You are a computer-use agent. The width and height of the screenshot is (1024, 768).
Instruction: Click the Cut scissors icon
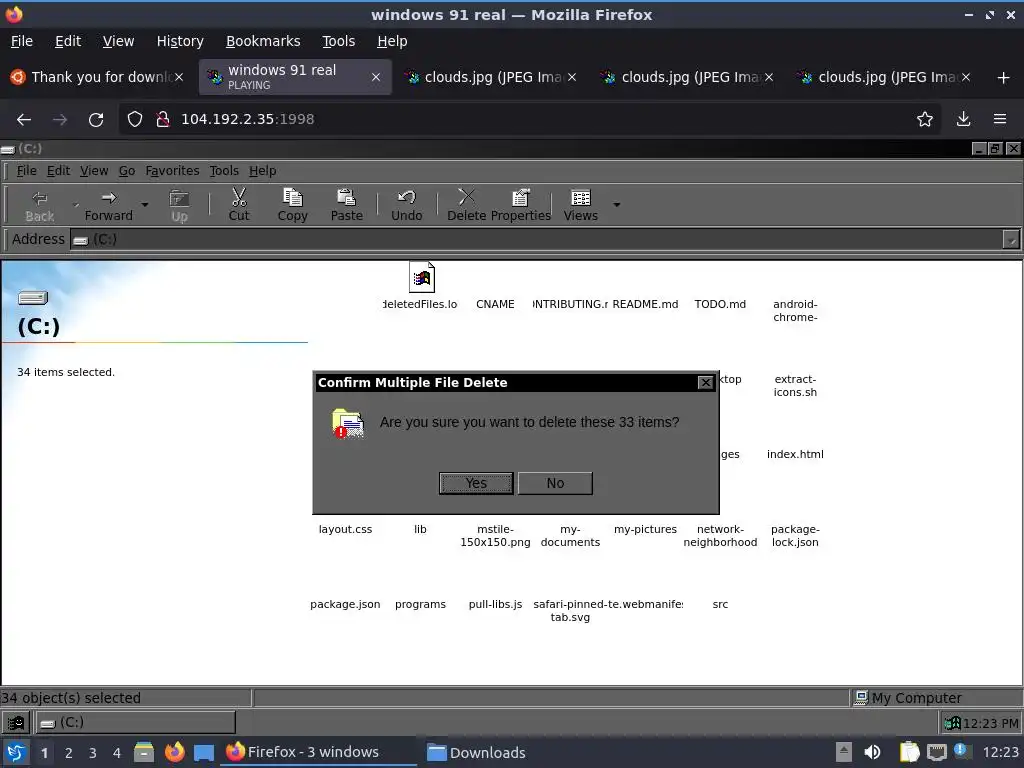[x=239, y=197]
